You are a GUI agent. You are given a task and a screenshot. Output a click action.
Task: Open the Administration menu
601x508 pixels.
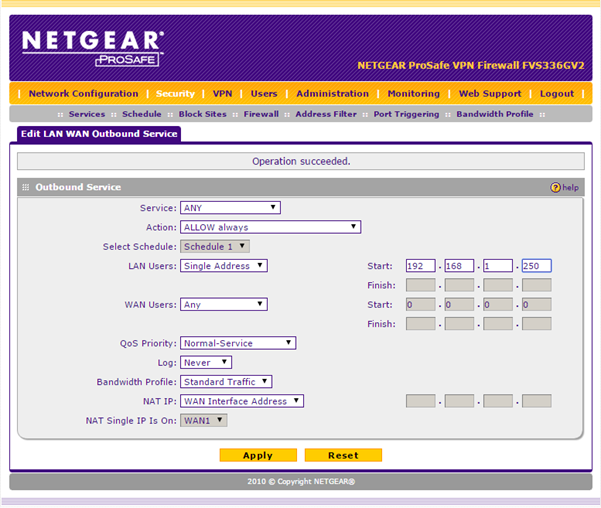click(332, 94)
